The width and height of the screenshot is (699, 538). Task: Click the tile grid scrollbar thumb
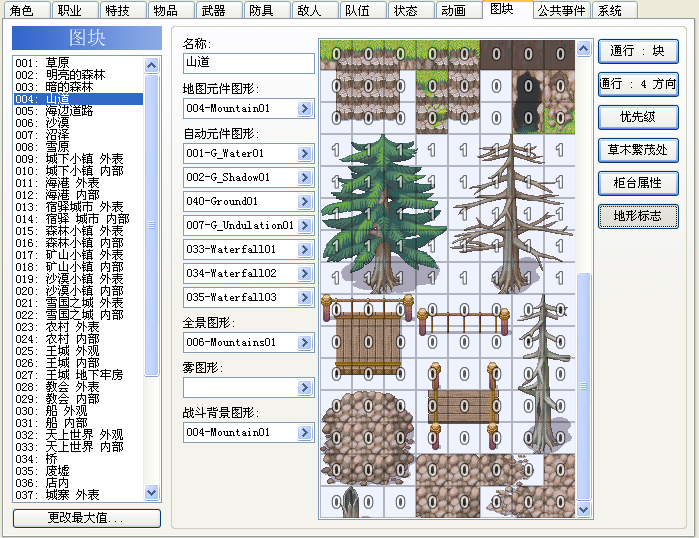[584, 386]
